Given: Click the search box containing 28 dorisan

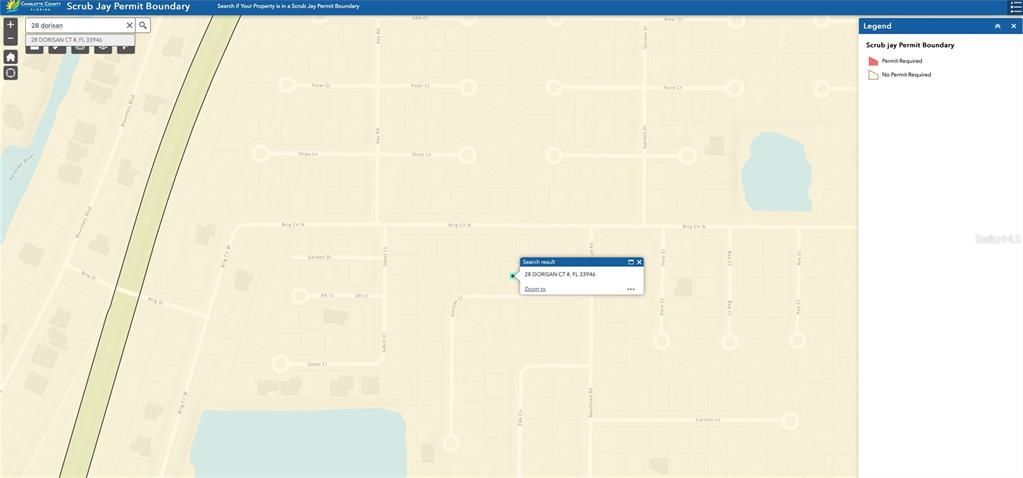Looking at the screenshot, I should tap(75, 25).
